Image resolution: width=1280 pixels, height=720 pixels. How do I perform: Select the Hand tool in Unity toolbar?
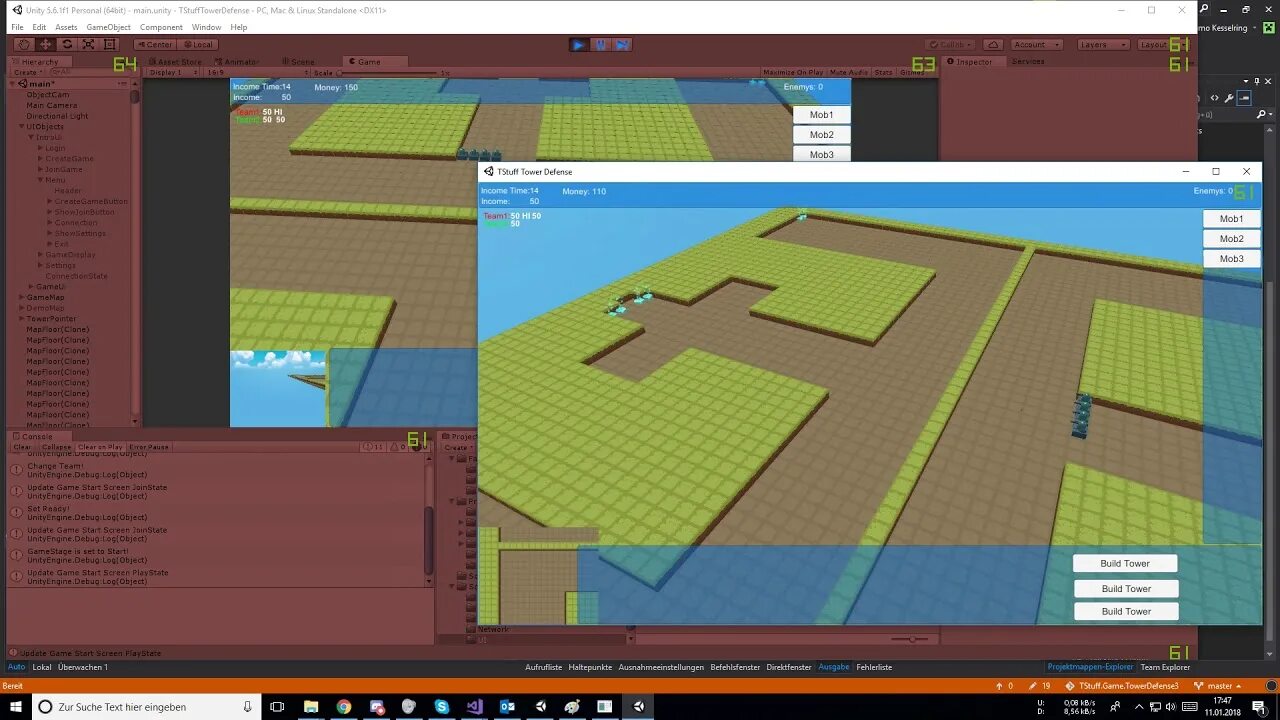[24, 44]
